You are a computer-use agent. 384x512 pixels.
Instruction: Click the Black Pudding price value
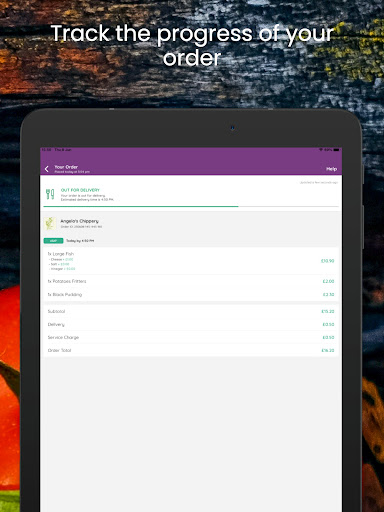(328, 294)
